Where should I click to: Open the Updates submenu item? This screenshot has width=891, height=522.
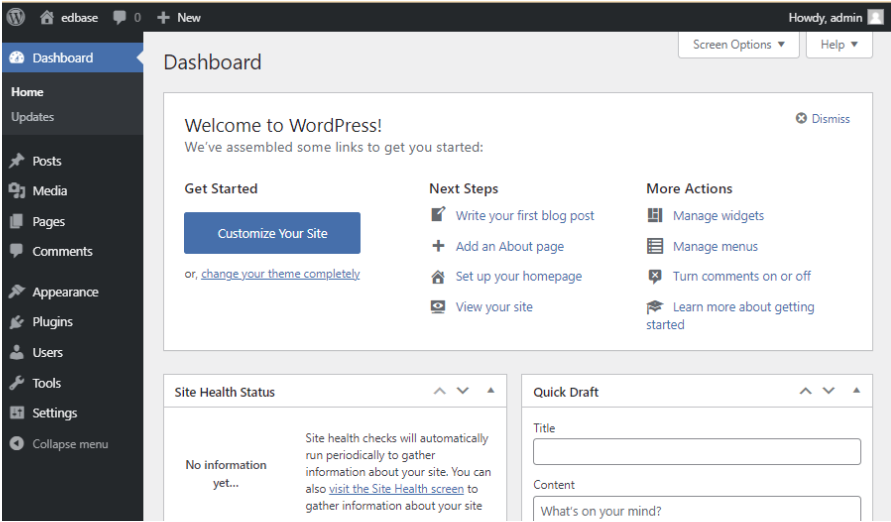click(32, 116)
